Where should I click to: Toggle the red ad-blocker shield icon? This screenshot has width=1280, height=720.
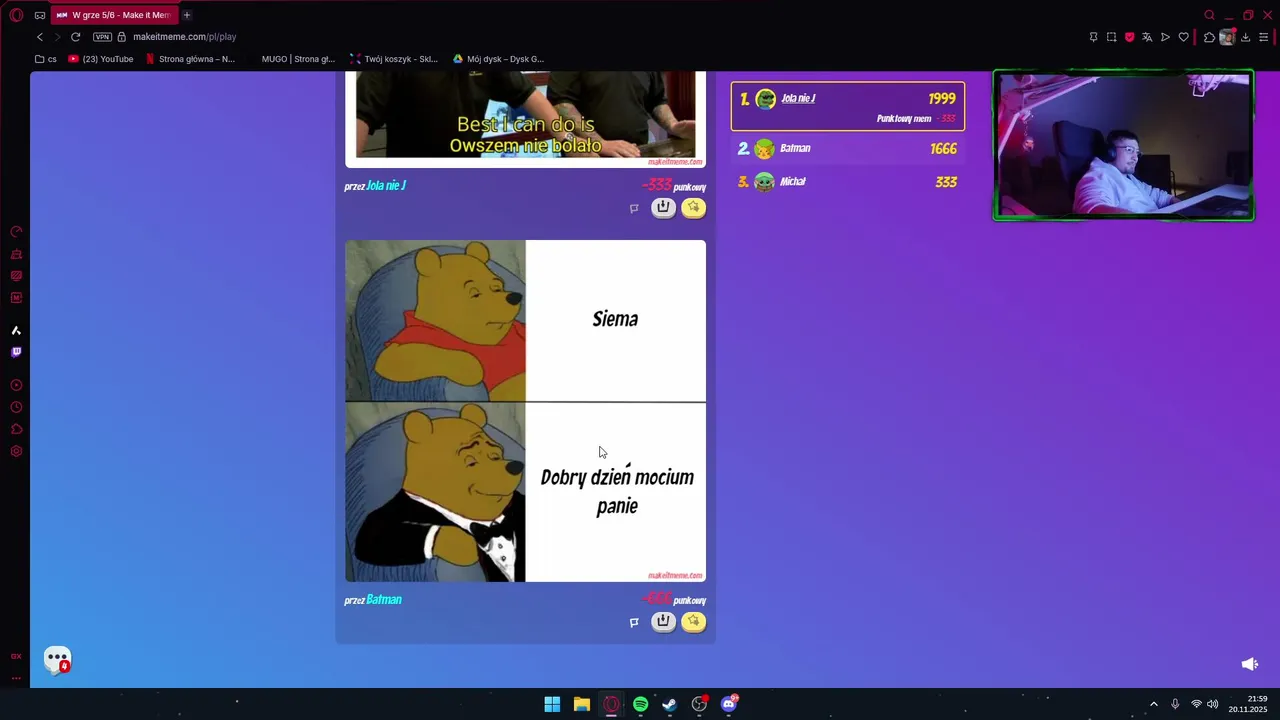[1129, 37]
